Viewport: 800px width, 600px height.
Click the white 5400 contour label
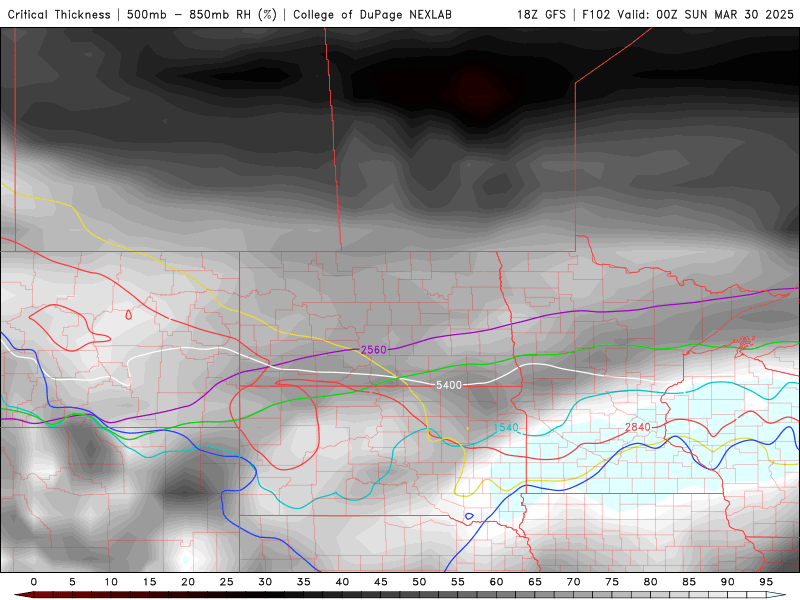(448, 385)
